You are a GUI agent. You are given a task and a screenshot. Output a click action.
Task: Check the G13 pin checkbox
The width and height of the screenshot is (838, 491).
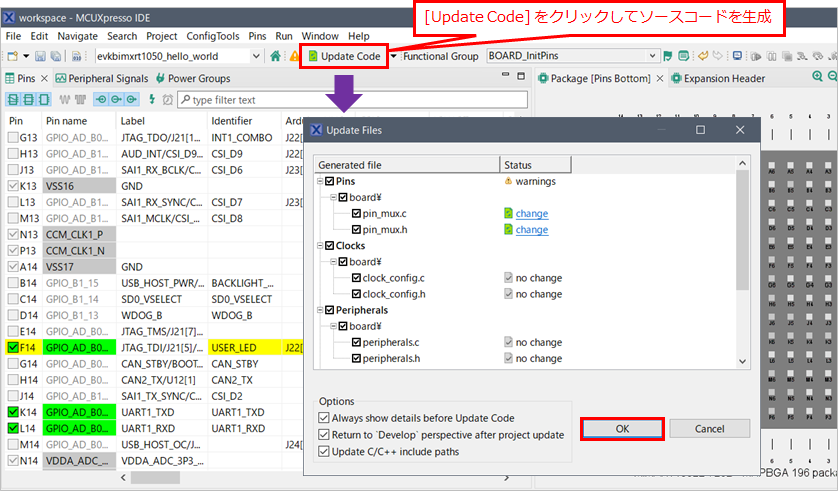click(13, 137)
